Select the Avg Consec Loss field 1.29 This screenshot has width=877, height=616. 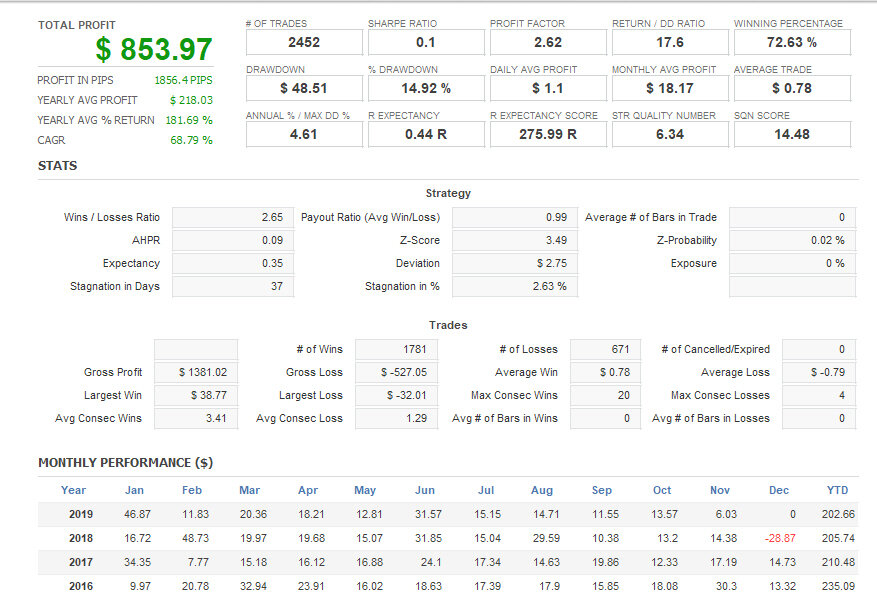coord(397,418)
